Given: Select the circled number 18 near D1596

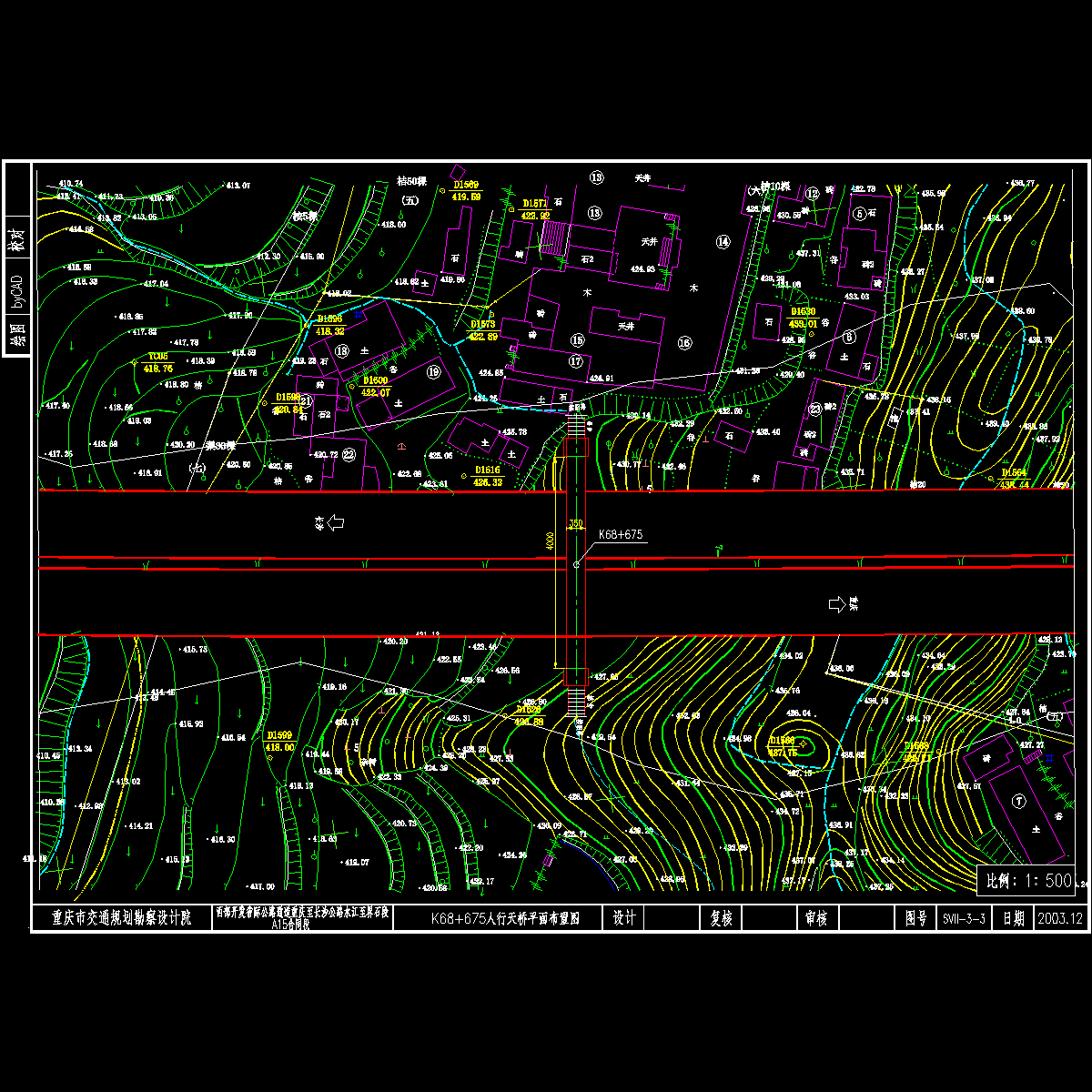Looking at the screenshot, I should (x=342, y=350).
